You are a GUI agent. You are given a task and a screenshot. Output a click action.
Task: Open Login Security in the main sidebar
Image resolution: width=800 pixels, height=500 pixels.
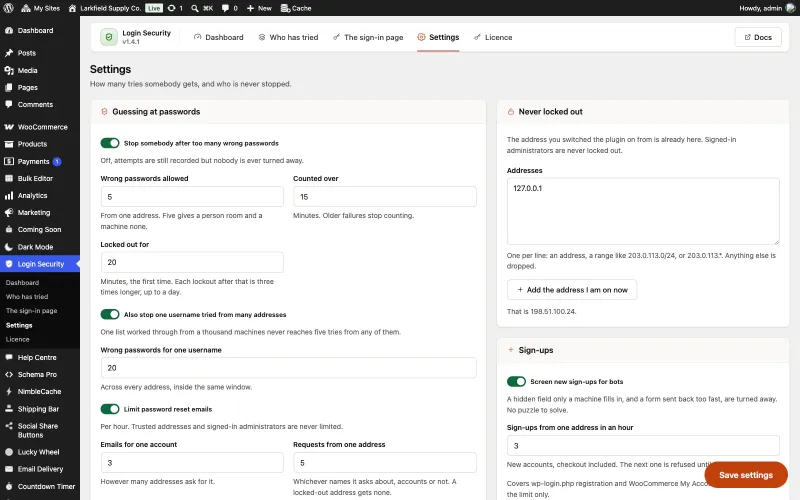click(40, 264)
